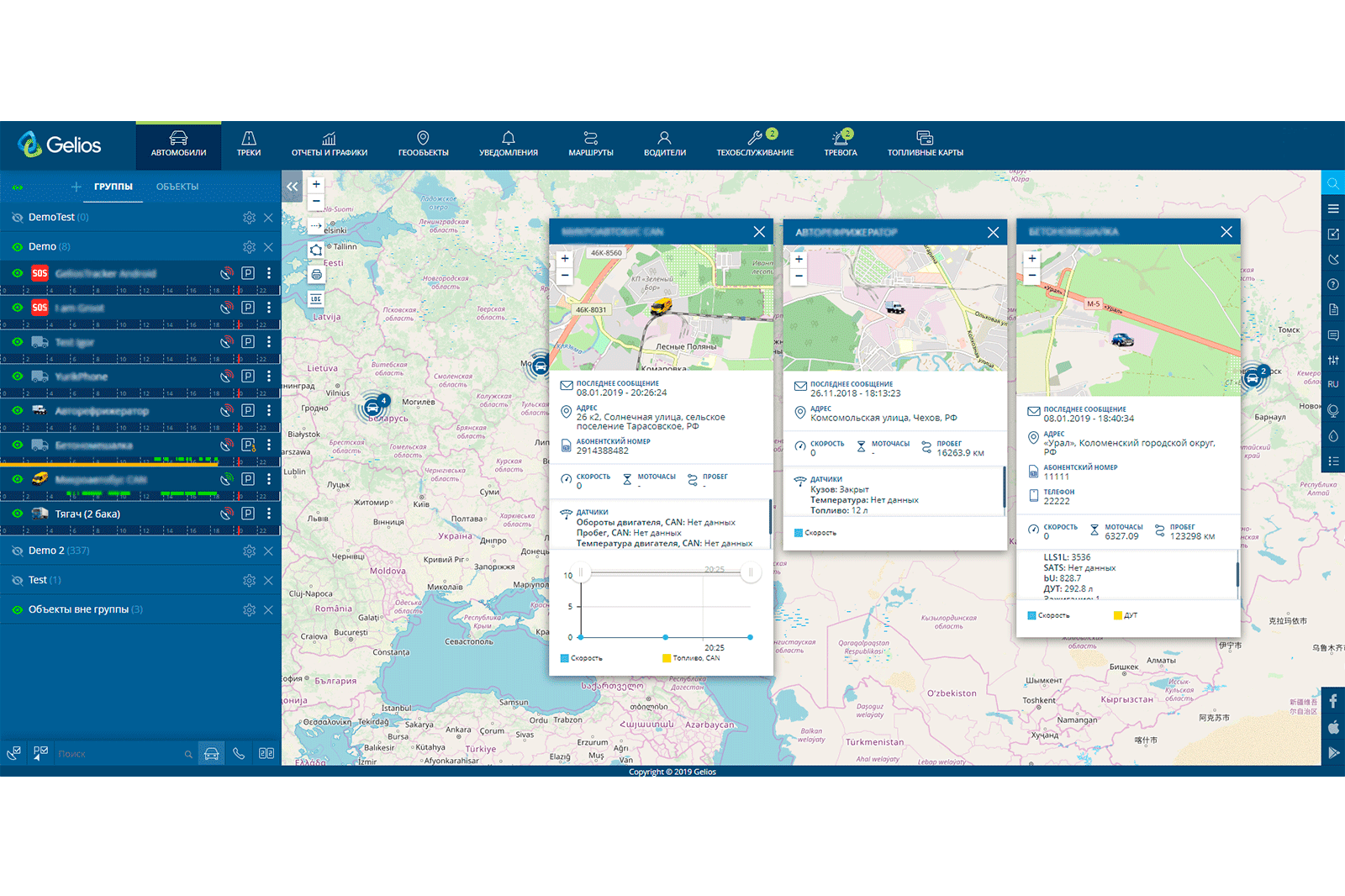This screenshot has height=896, width=1345.
Task: Click the satellite dish icon in right sidebar
Action: (1333, 259)
